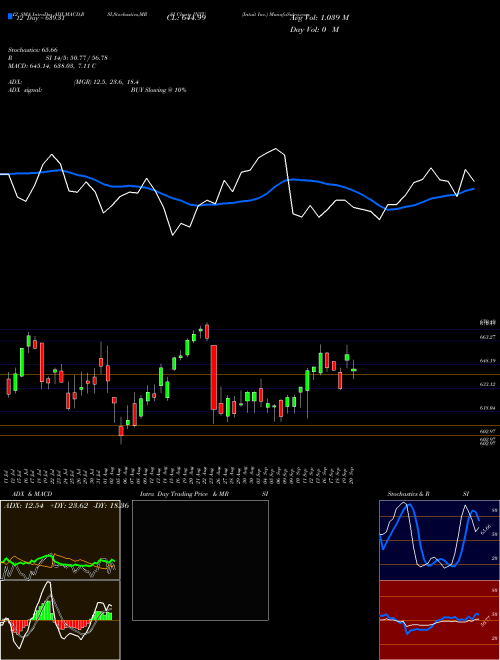Viewport: 500px width, 660px height.
Task: Click the 648.19 price axis label
Action: pyautogui.click(x=487, y=361)
